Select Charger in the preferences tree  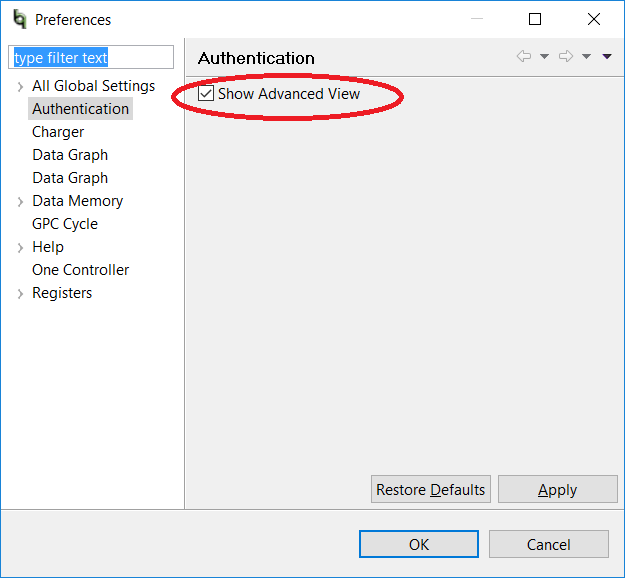click(x=58, y=132)
